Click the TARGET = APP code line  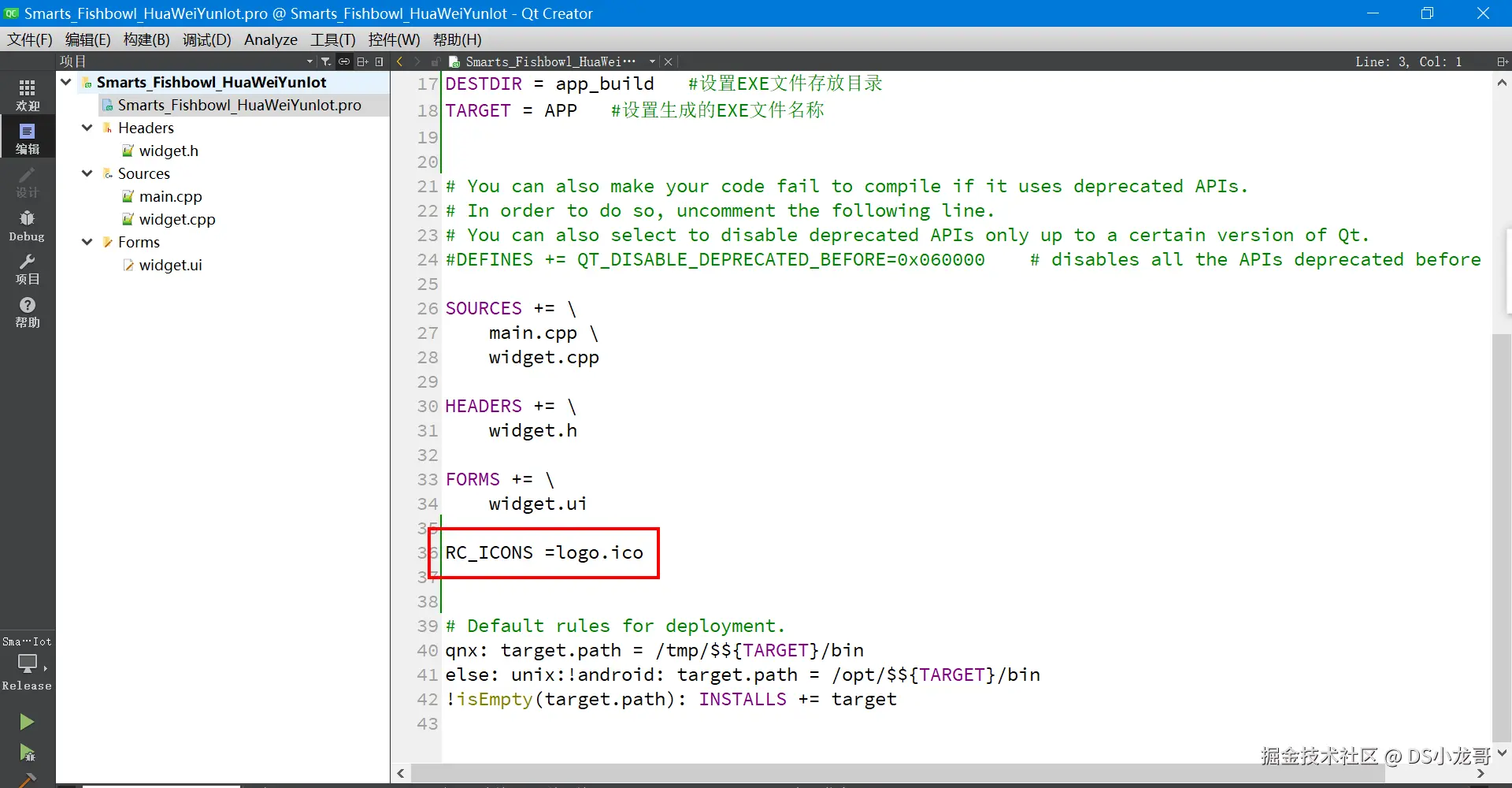click(511, 110)
